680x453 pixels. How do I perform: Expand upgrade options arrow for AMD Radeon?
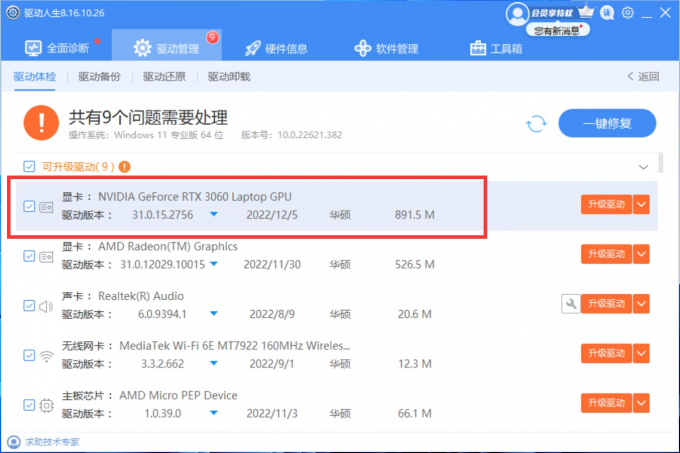pyautogui.click(x=641, y=254)
